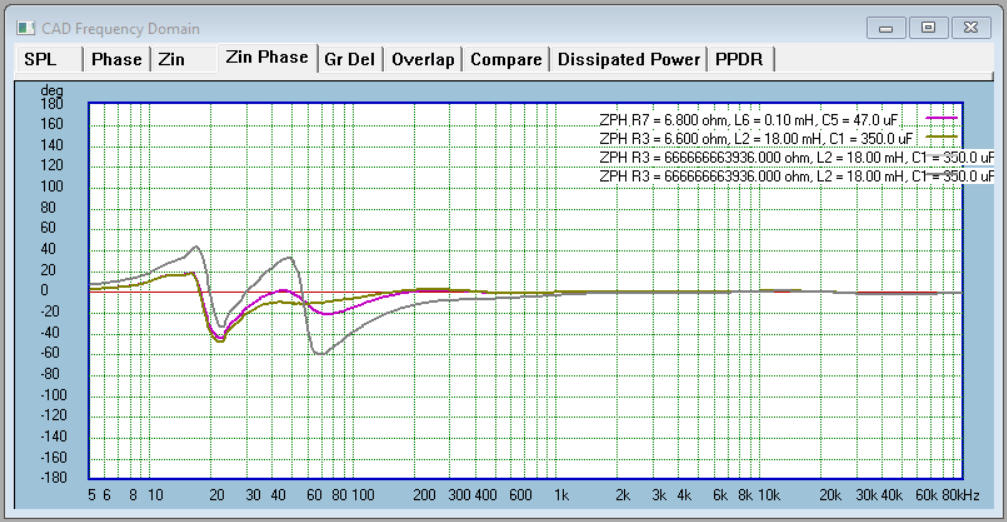1007x522 pixels.
Task: Click the 0 label on the Y axis
Action: point(44,290)
